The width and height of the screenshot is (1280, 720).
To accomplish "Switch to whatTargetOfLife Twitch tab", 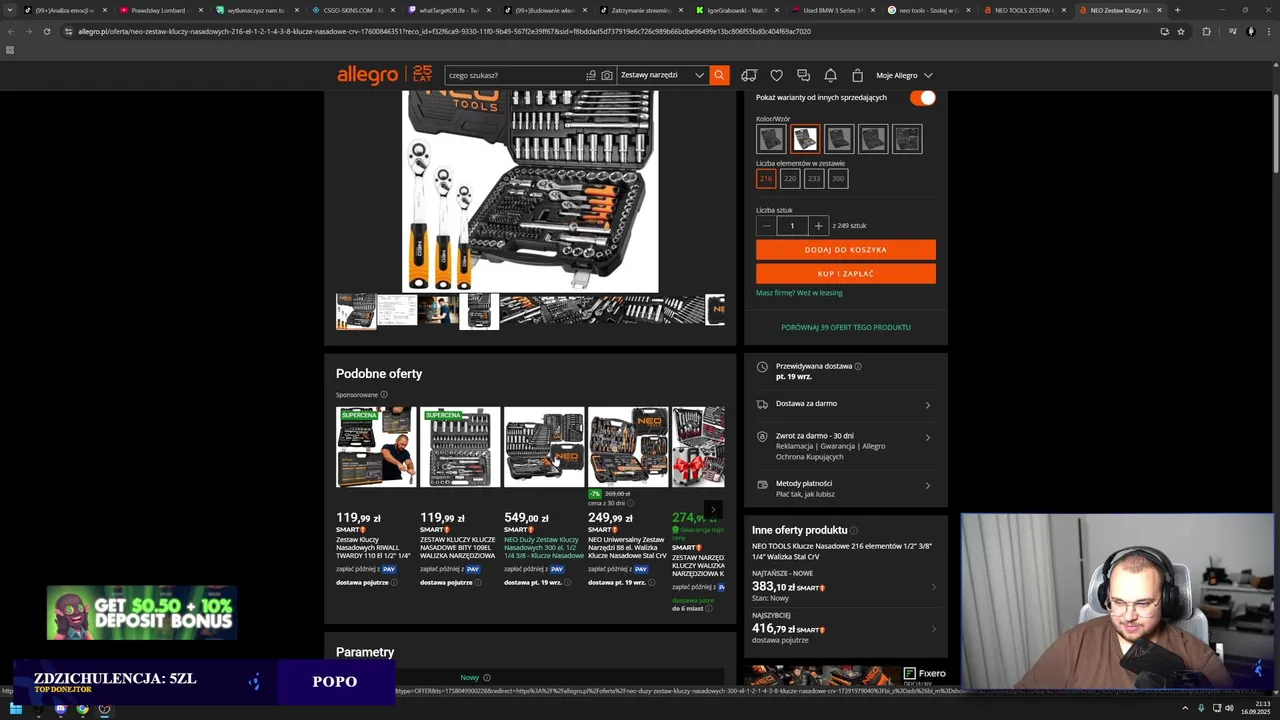I will coord(448,10).
